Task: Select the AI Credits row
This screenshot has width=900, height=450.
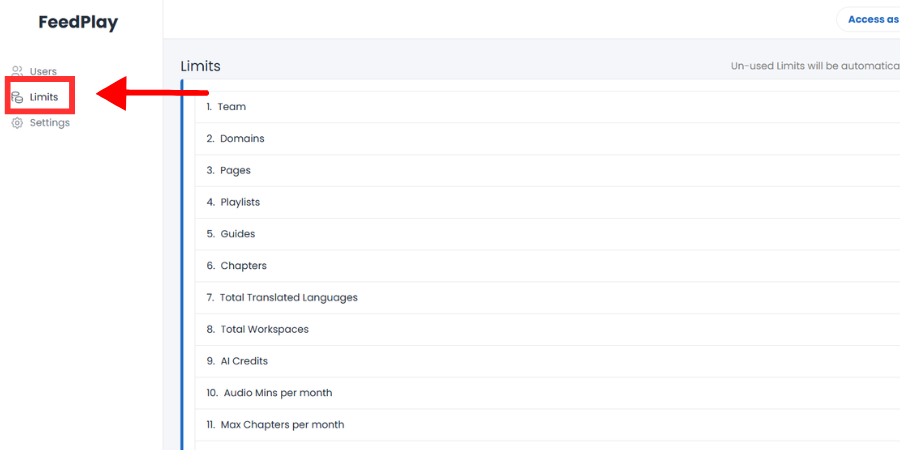Action: click(547, 362)
